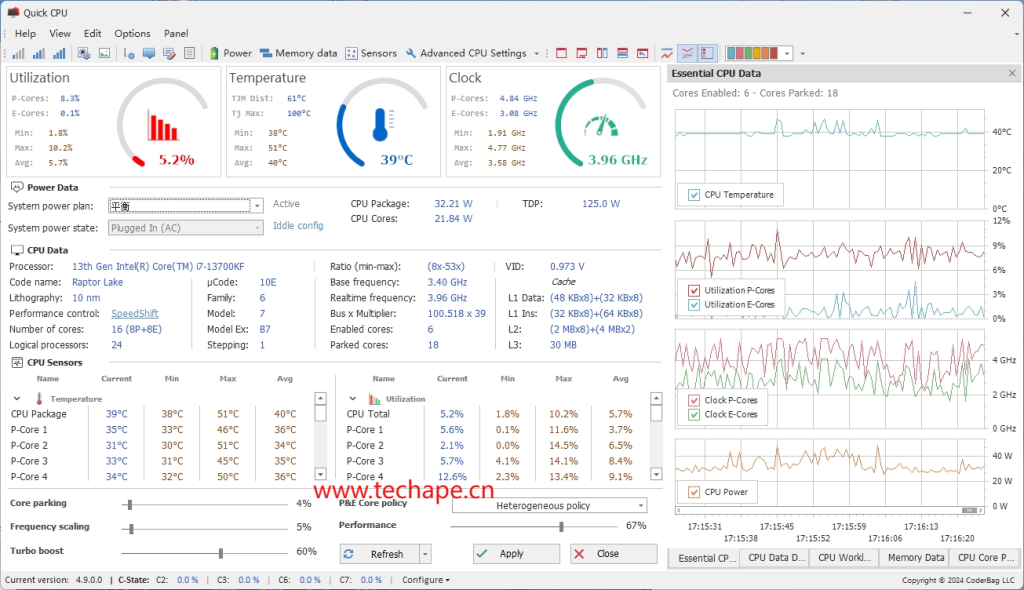Viewport: 1024px width, 590px height.
Task: Open the Help menu
Action: 25,33
